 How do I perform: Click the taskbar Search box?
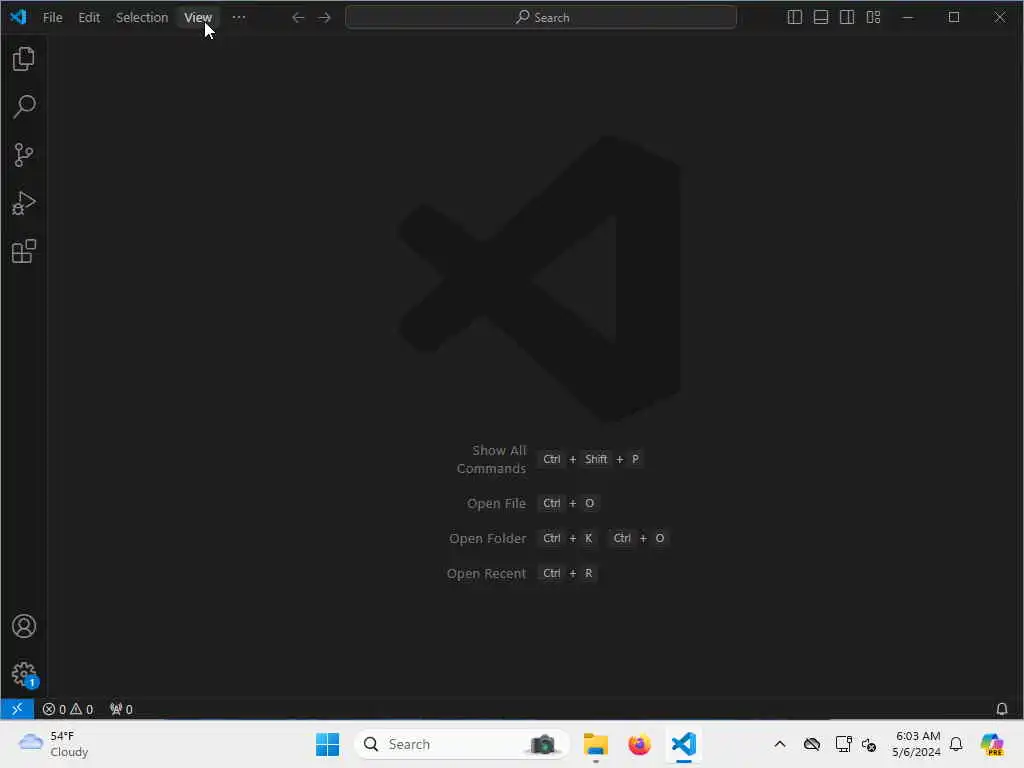pos(462,744)
